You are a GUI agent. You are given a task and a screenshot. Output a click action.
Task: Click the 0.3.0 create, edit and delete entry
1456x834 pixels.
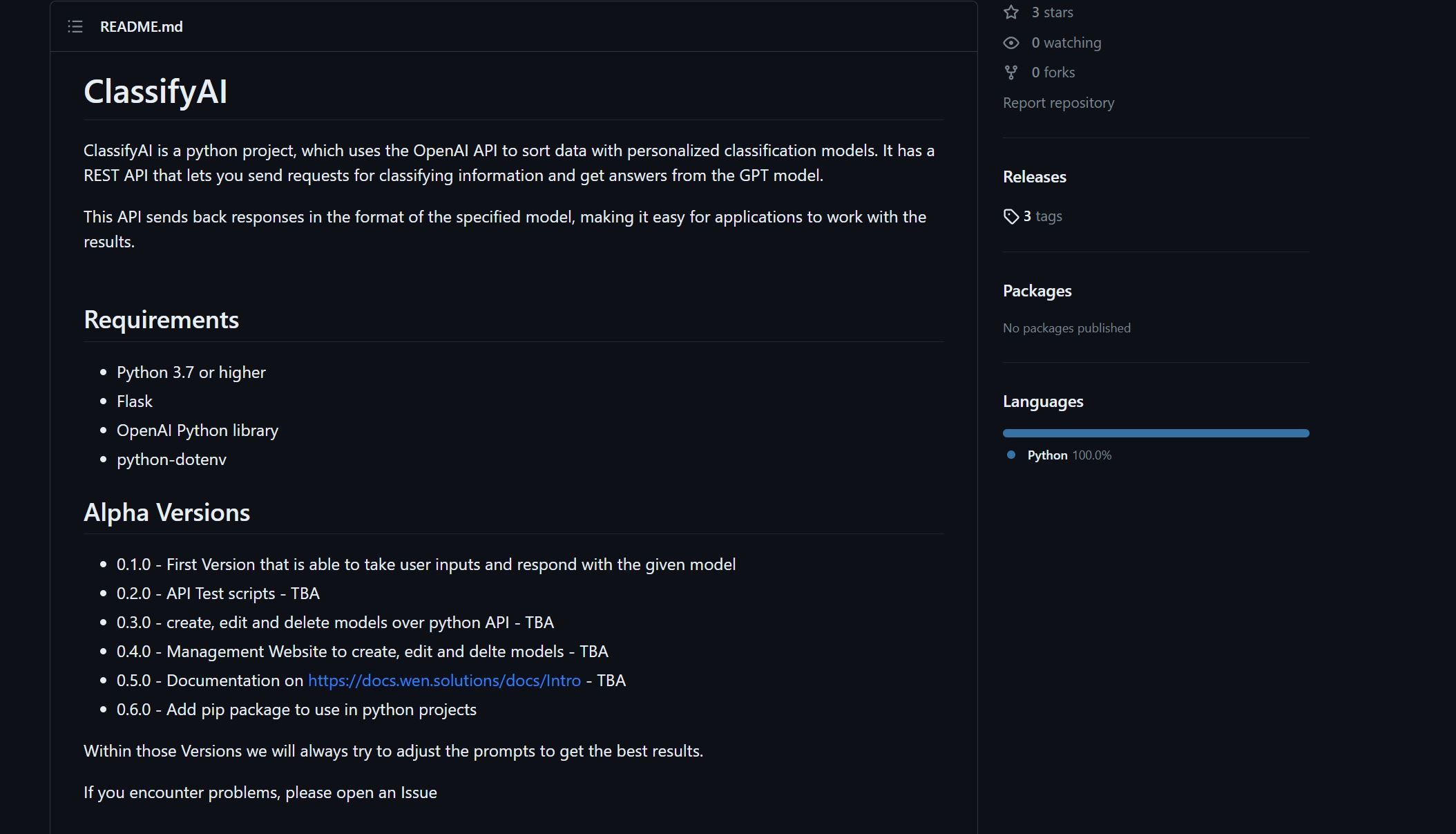coord(335,623)
